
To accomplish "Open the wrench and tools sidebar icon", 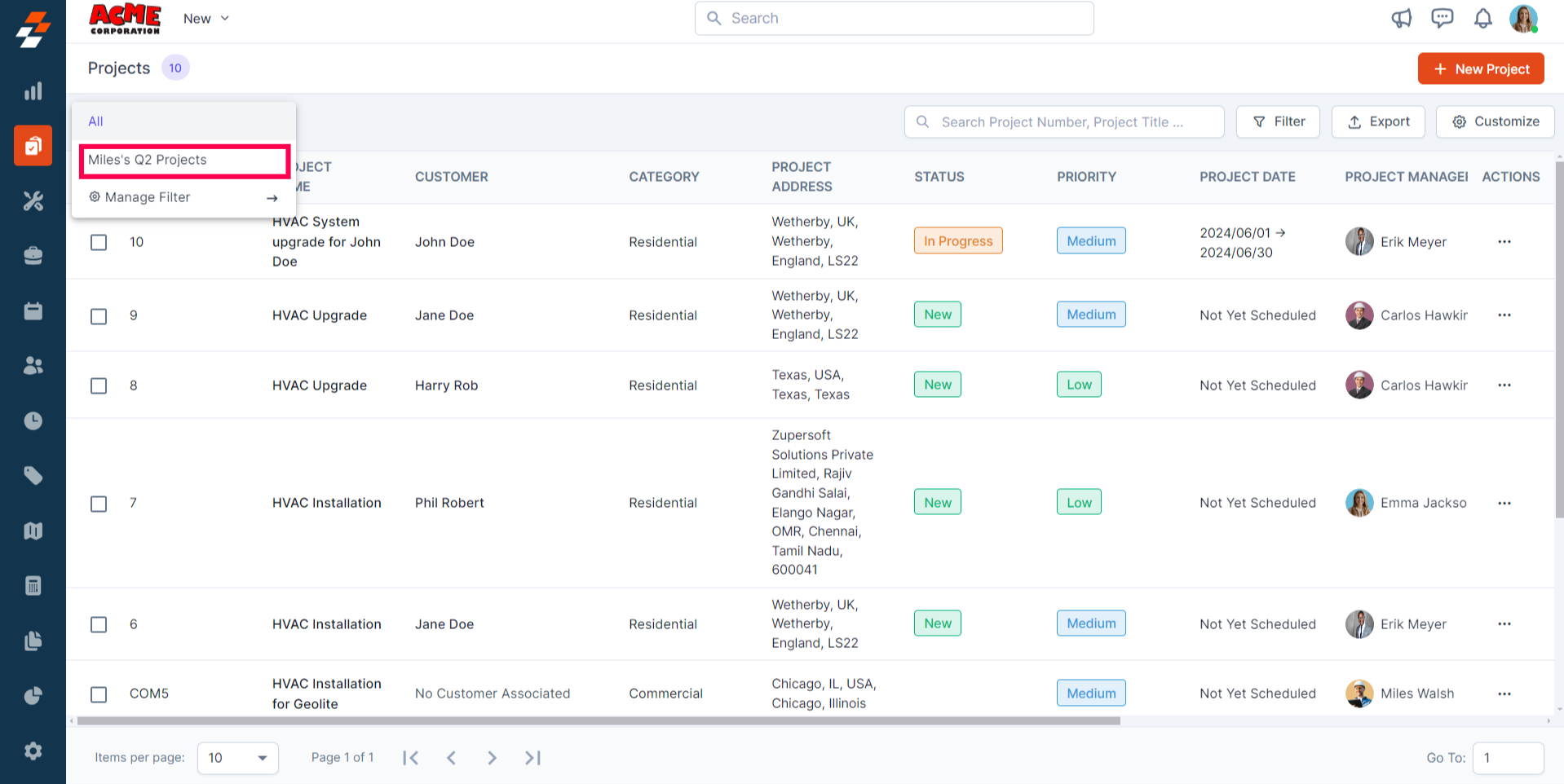I will [x=33, y=201].
